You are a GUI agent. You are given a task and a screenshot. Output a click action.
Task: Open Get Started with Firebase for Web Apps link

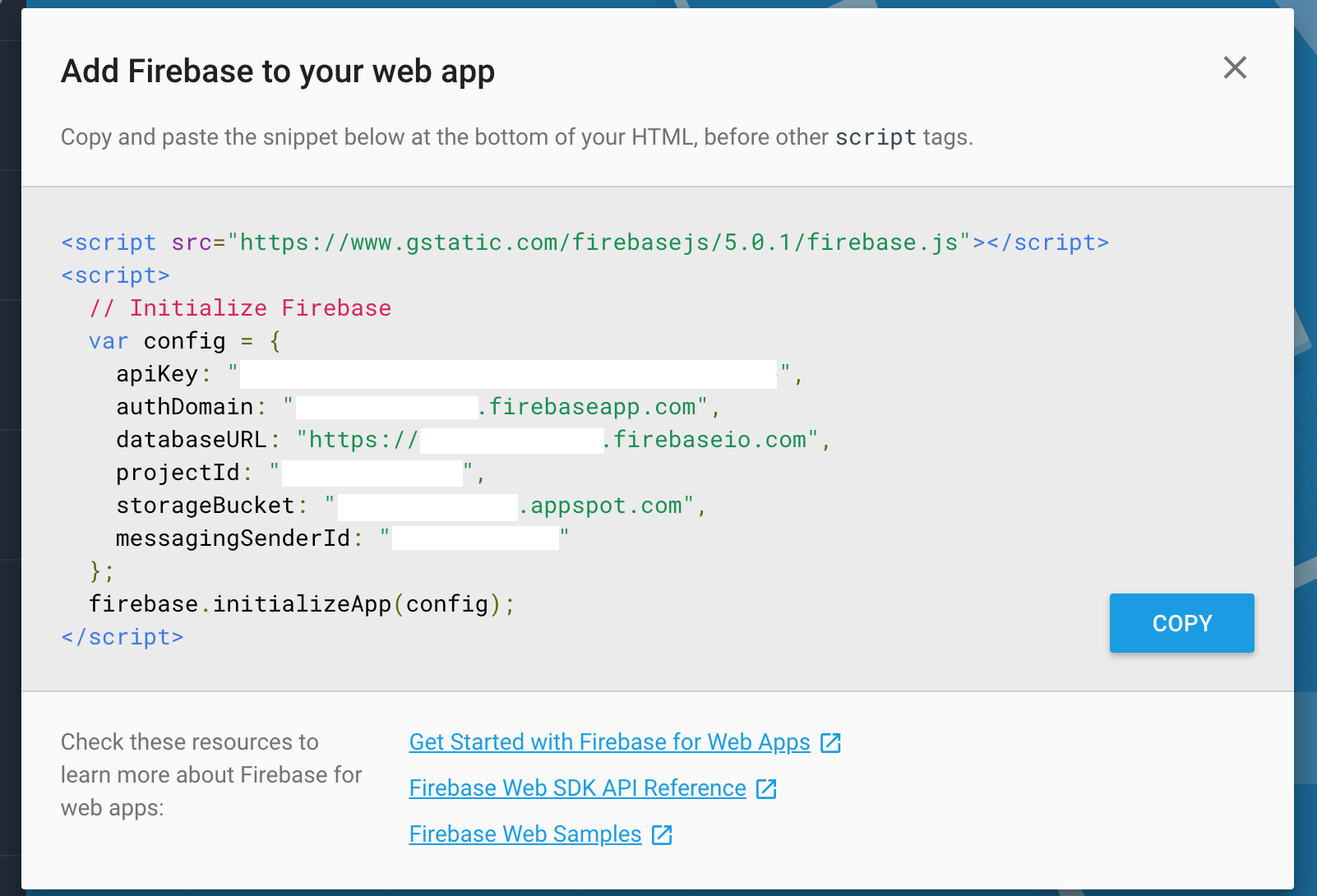click(x=610, y=742)
